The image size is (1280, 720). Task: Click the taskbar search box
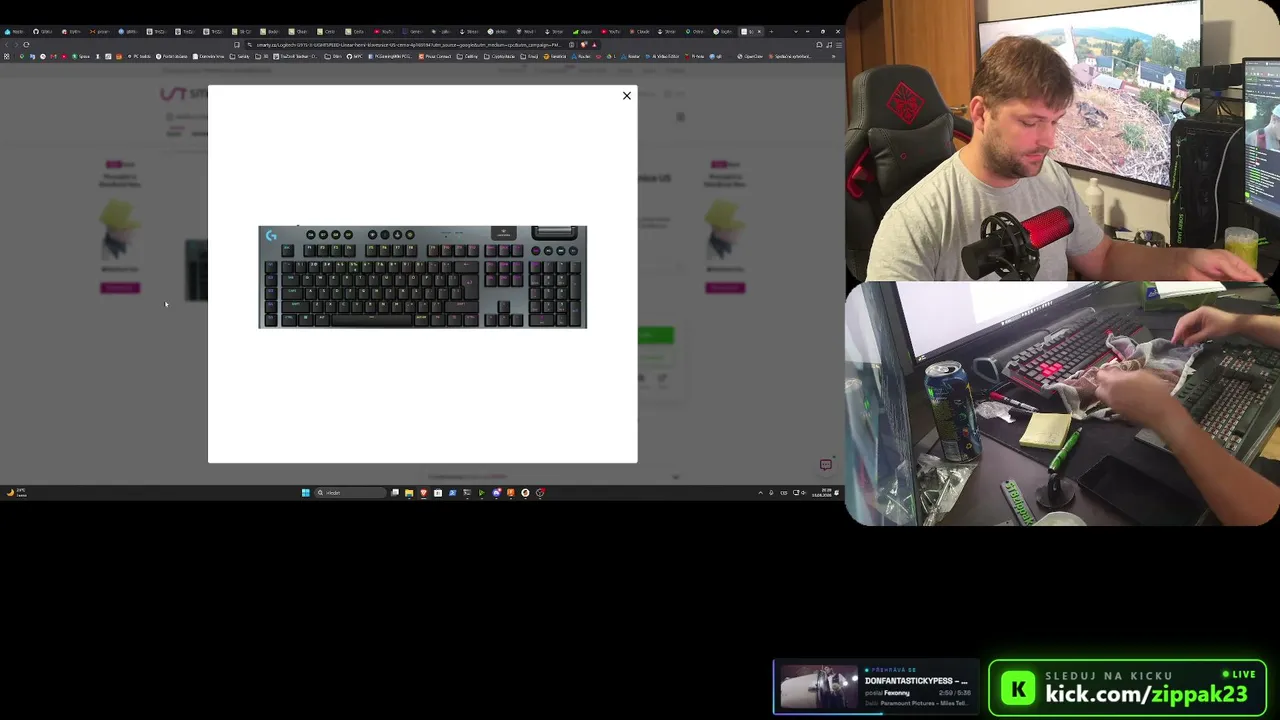(351, 493)
